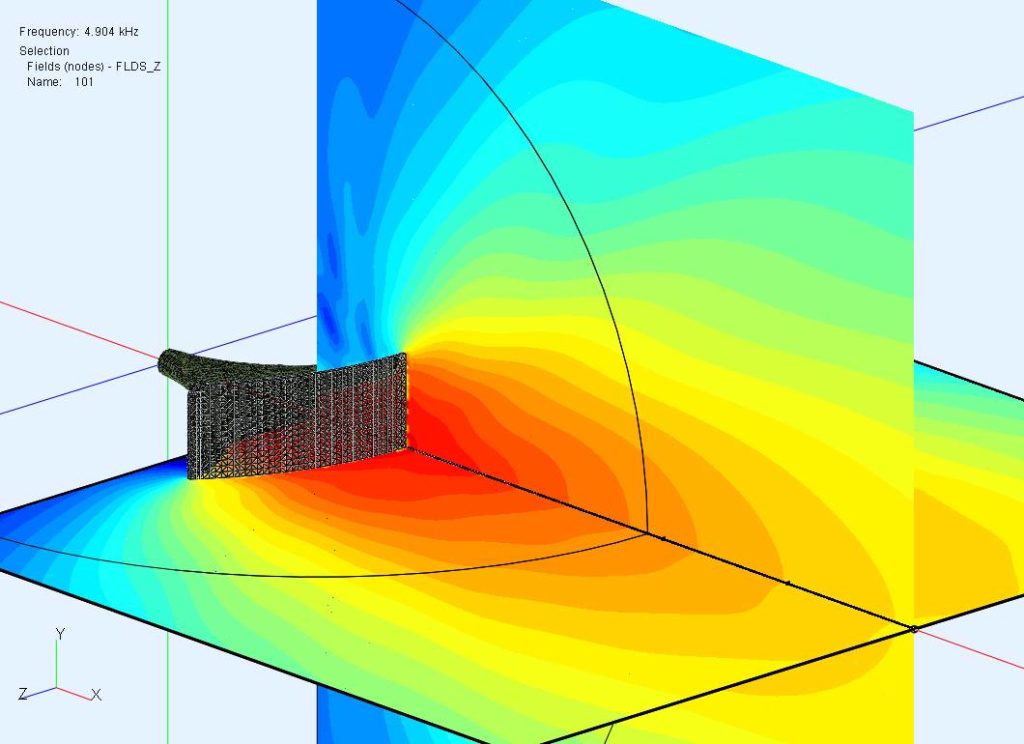The height and width of the screenshot is (744, 1024).
Task: Click the origin of the coordinate triad
Action: [57, 687]
